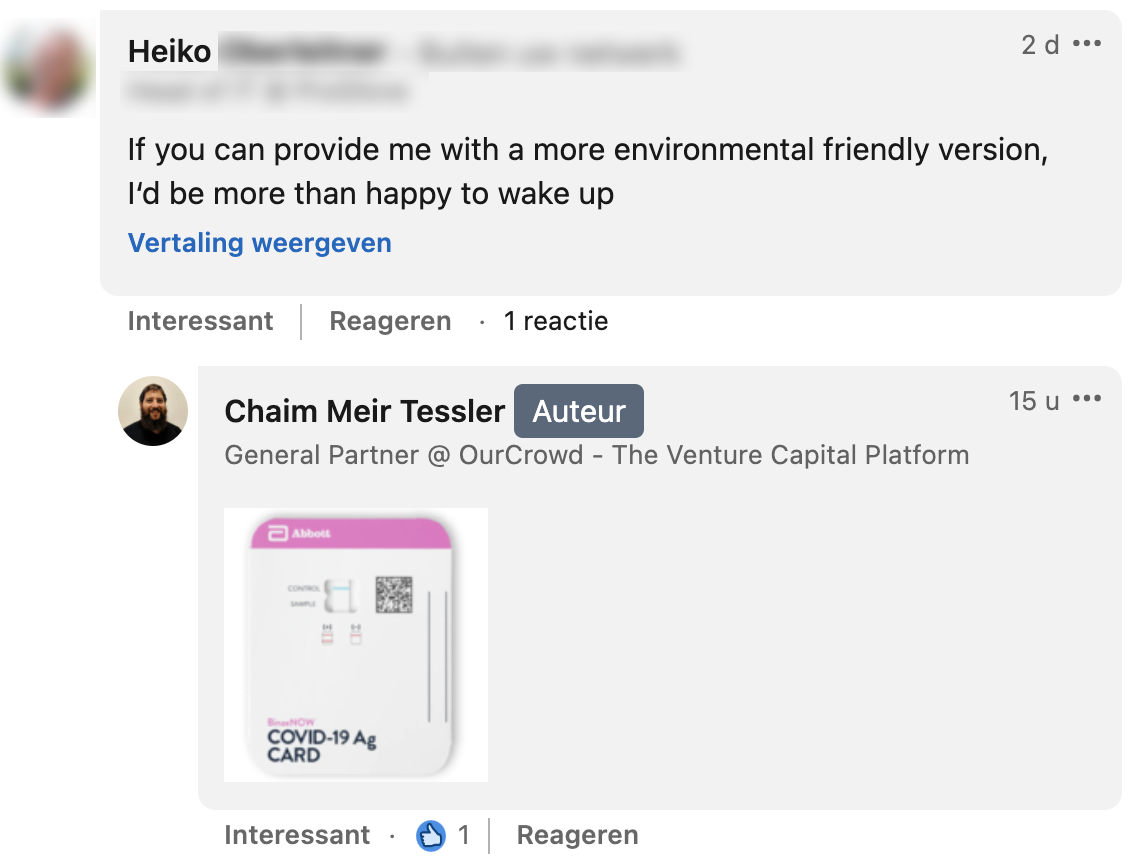Viewport: 1136px width, 868px height.
Task: Click the 15 u timestamp
Action: point(1034,401)
